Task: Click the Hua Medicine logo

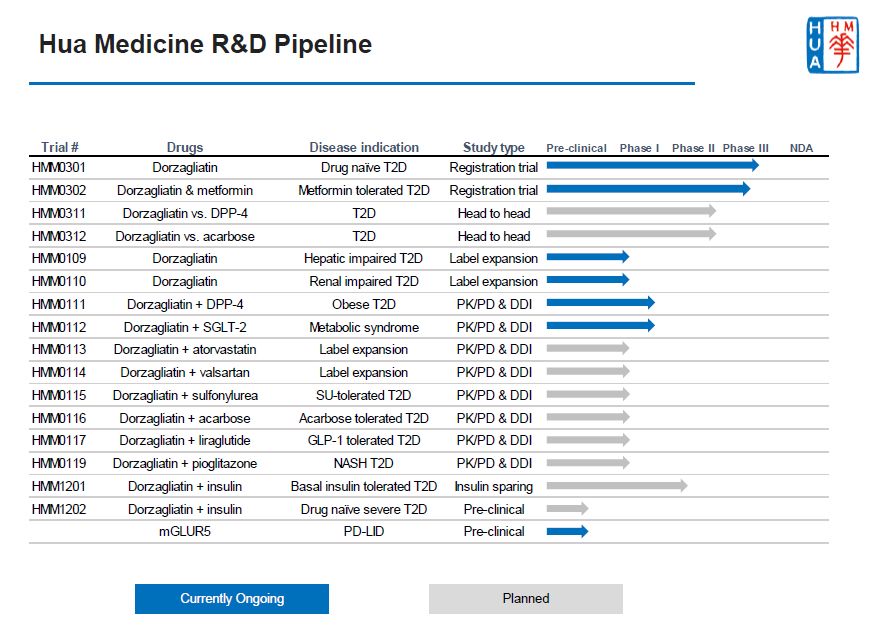Action: [x=833, y=45]
